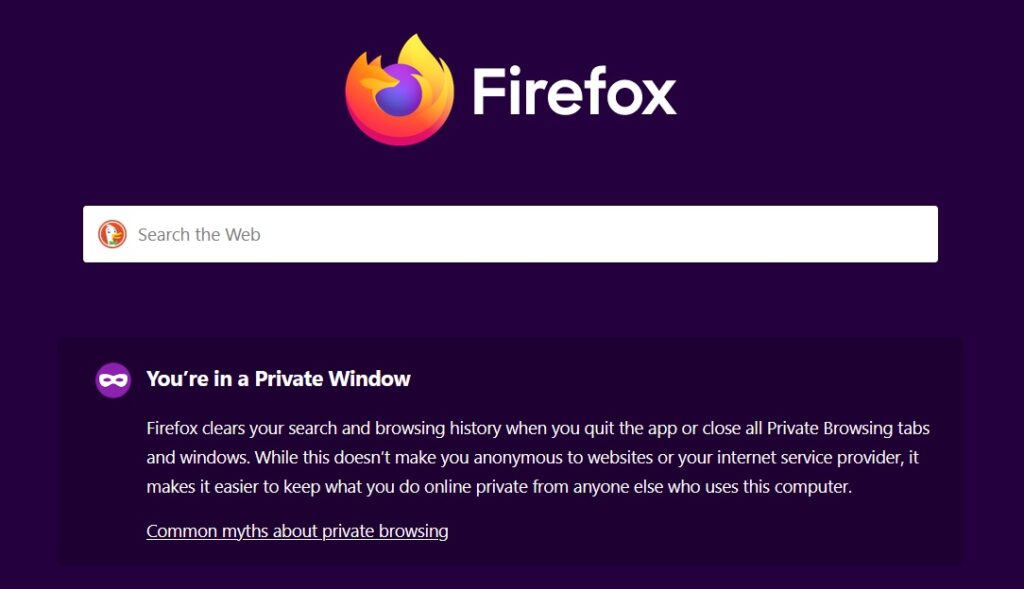1024x589 pixels.
Task: Focus the Search the Web field
Action: (x=510, y=234)
